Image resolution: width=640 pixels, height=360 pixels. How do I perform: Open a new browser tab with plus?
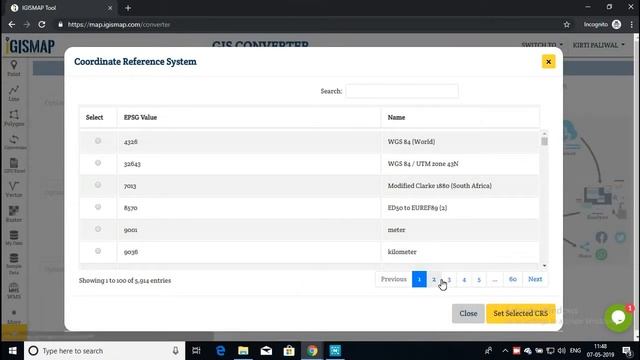pos(128,8)
